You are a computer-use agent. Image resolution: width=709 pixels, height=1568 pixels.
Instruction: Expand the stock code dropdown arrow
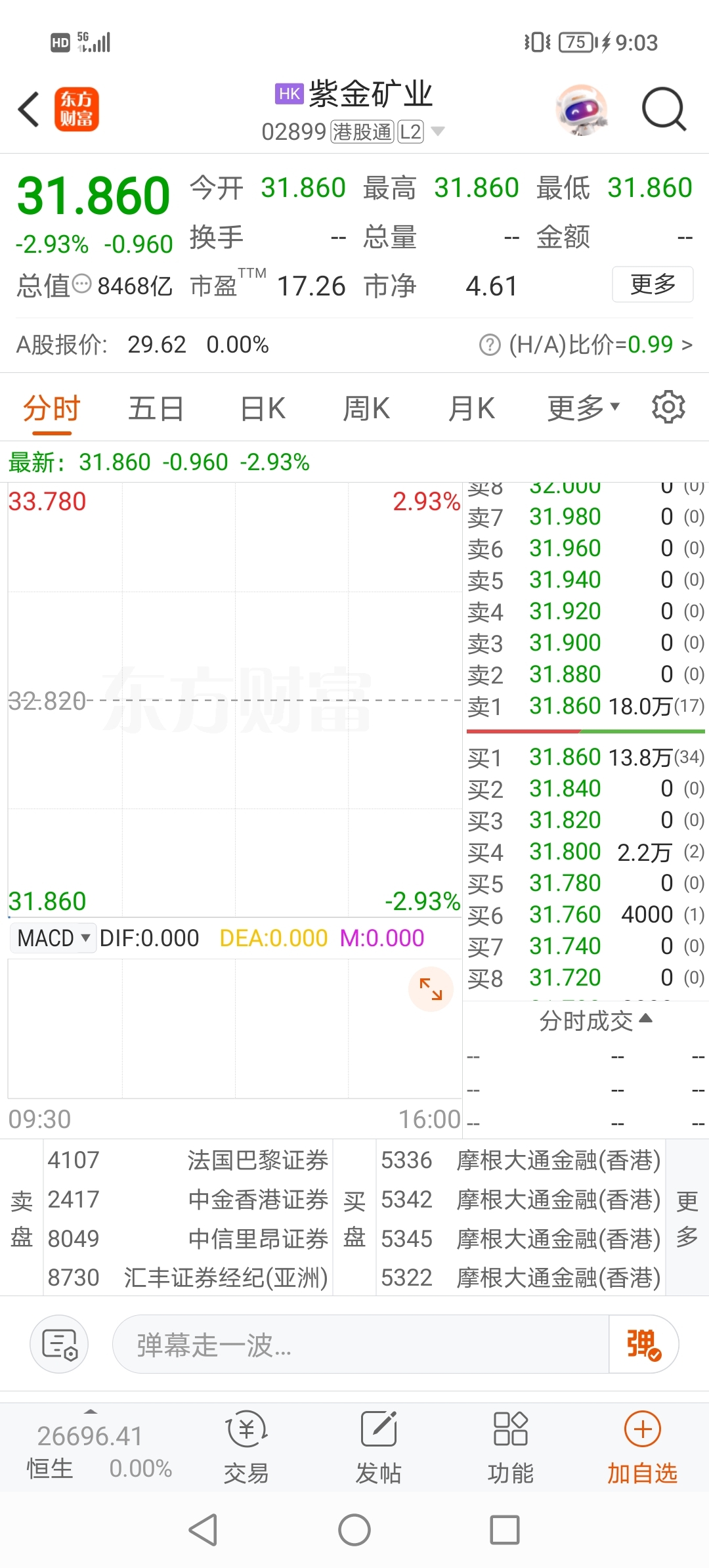tap(437, 131)
